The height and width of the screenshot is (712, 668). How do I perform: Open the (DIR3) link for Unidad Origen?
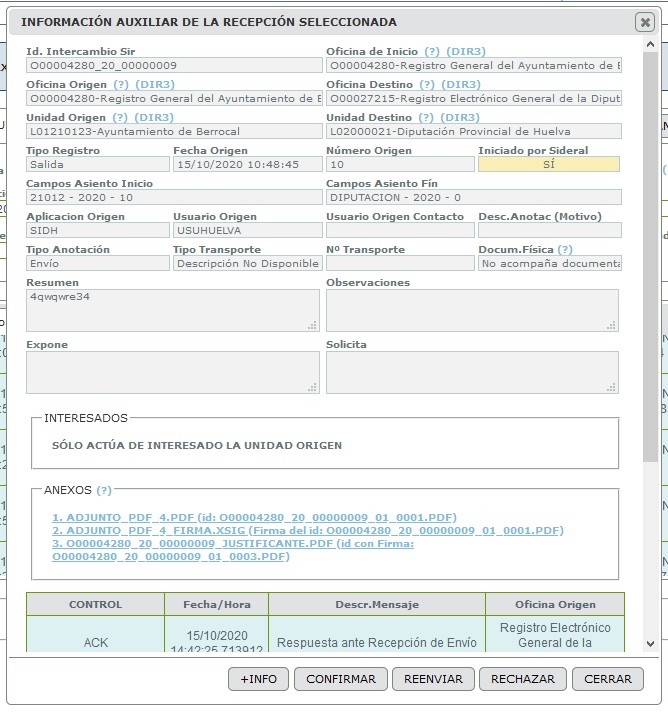tap(154, 118)
